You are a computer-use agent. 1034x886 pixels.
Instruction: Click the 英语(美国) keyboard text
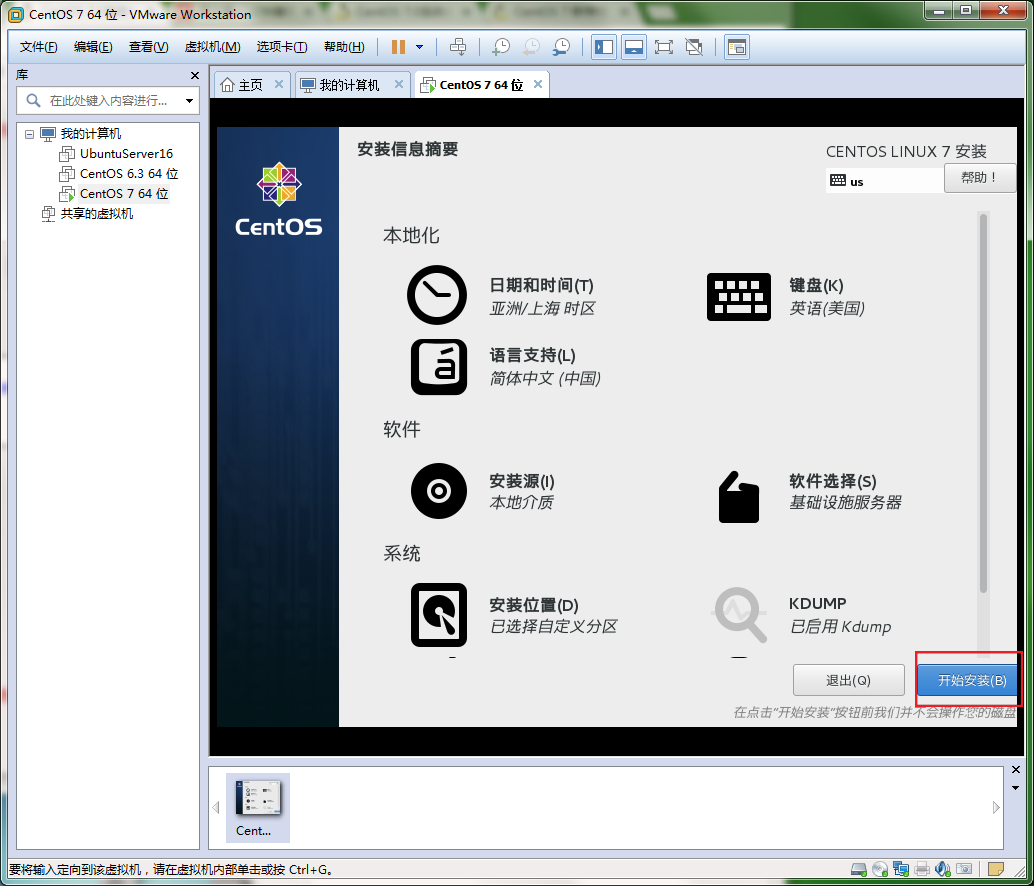[x=827, y=309]
